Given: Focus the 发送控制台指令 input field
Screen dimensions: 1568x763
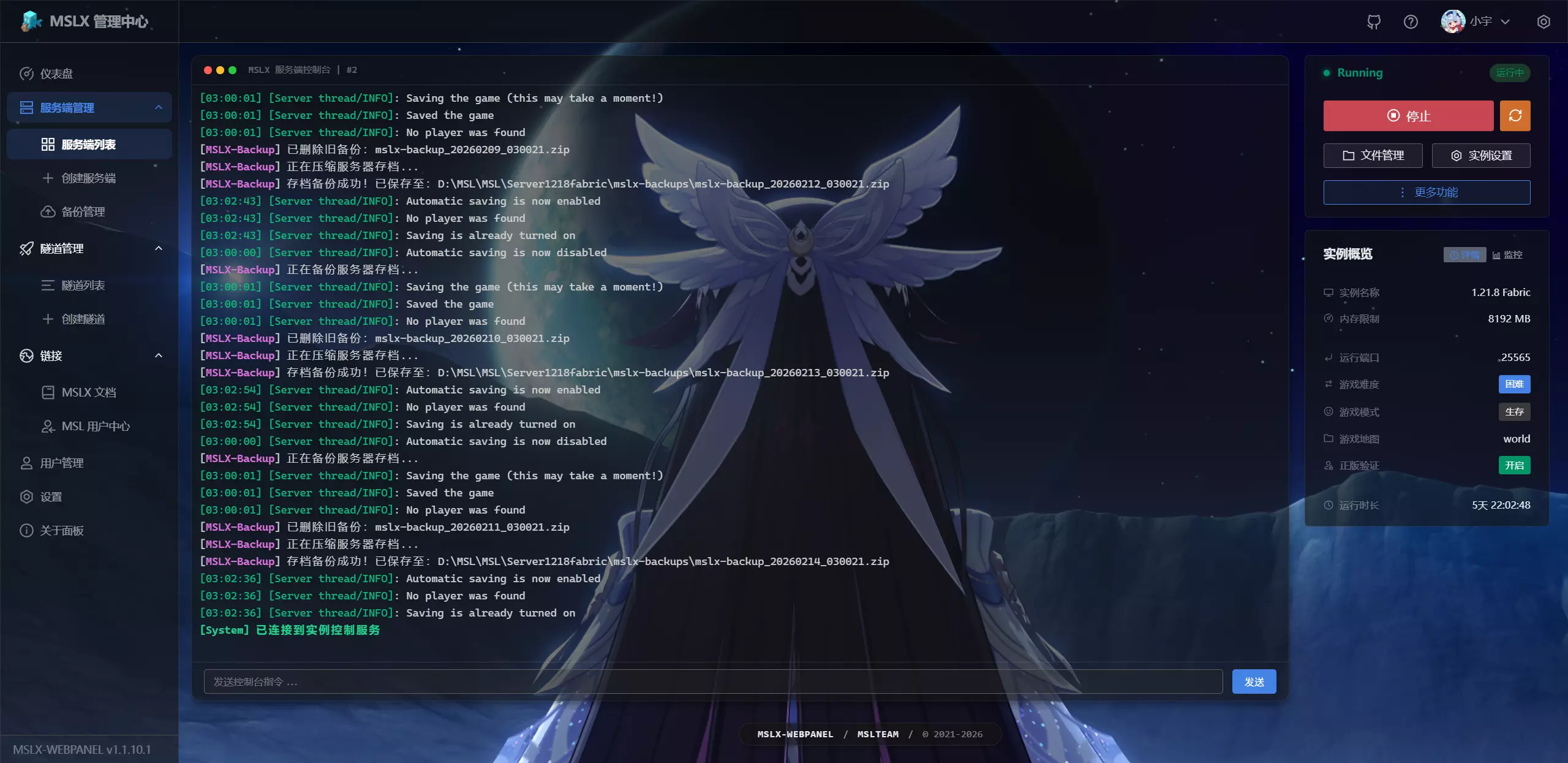Looking at the screenshot, I should [713, 682].
